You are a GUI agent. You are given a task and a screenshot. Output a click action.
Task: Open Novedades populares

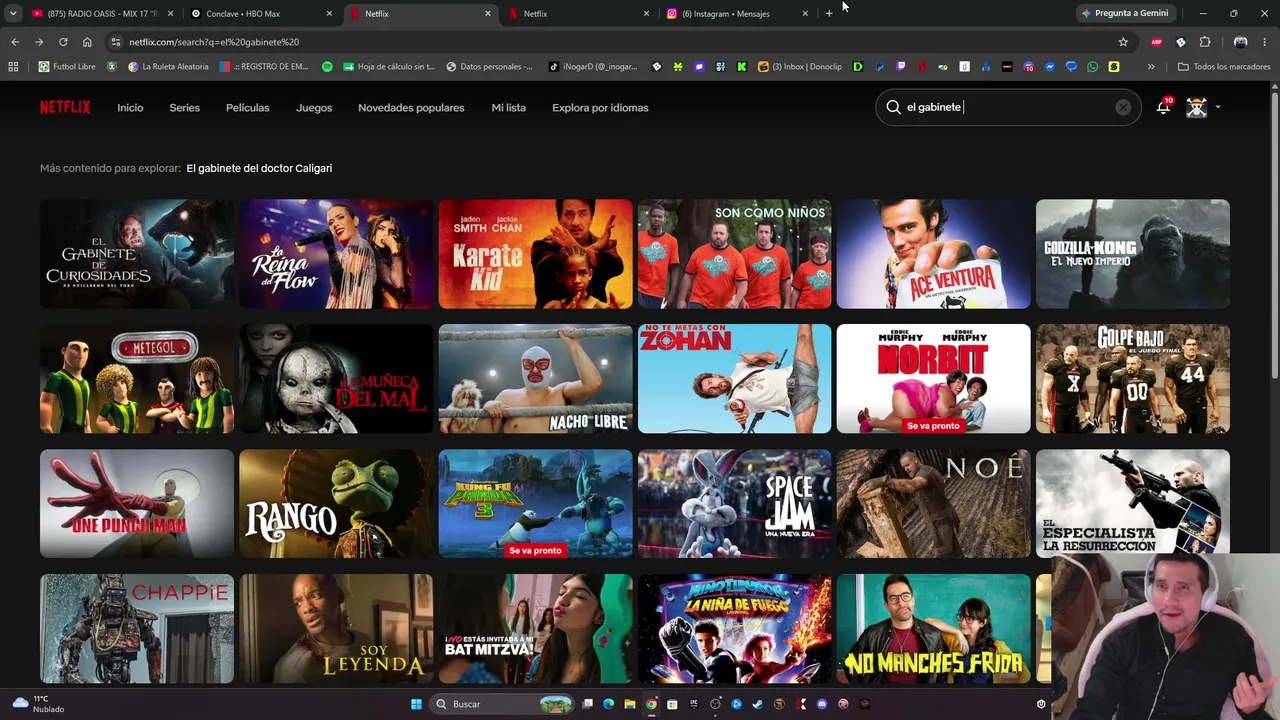(x=411, y=107)
